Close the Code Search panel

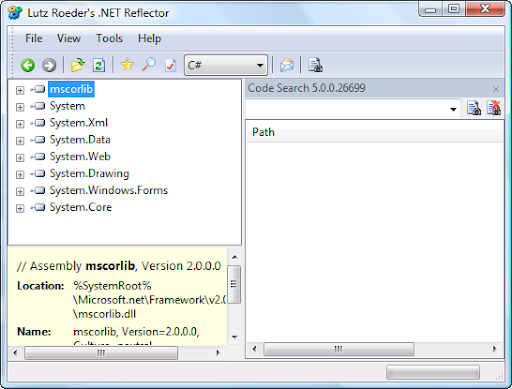pos(496,89)
